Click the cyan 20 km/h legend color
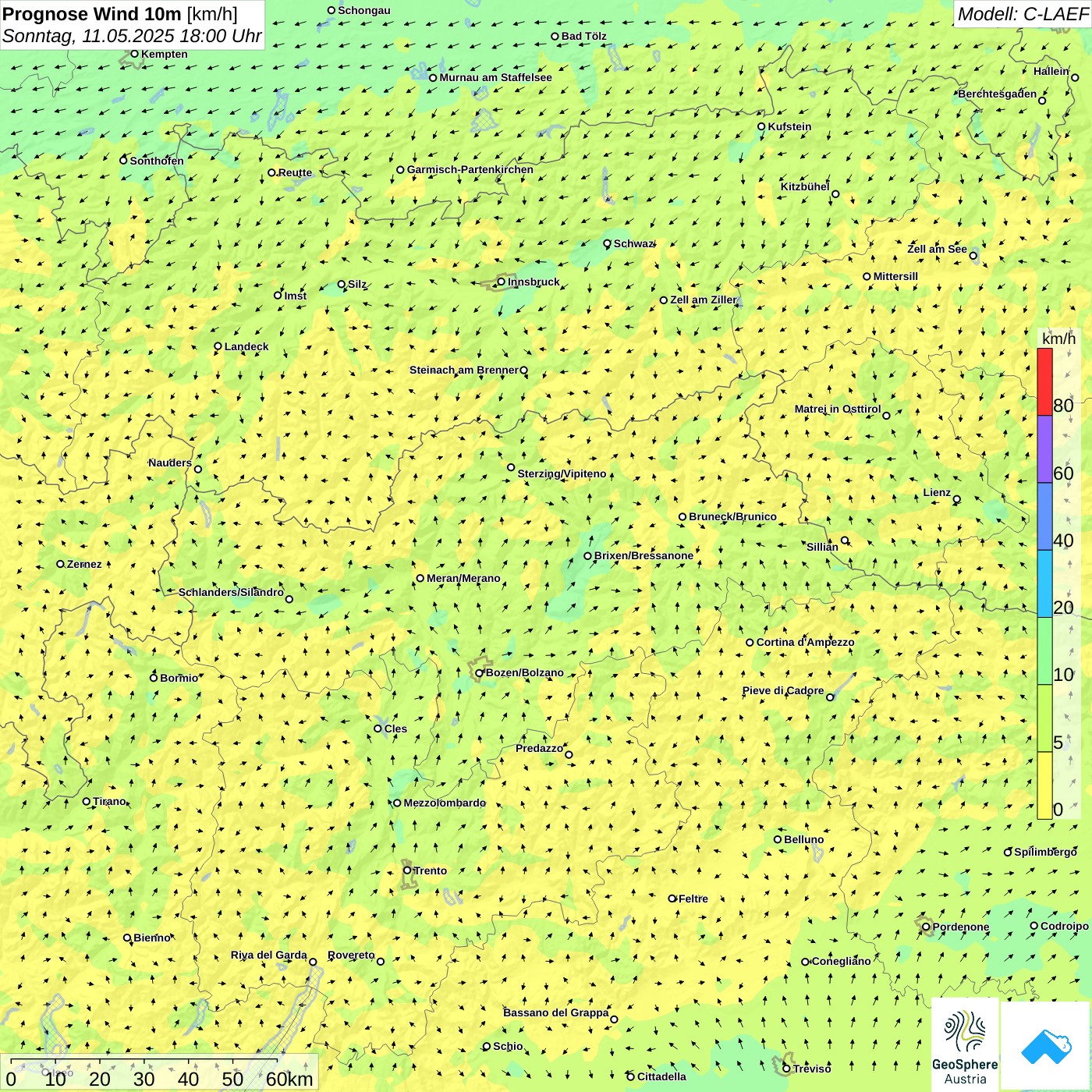This screenshot has width=1092, height=1092. [1044, 584]
